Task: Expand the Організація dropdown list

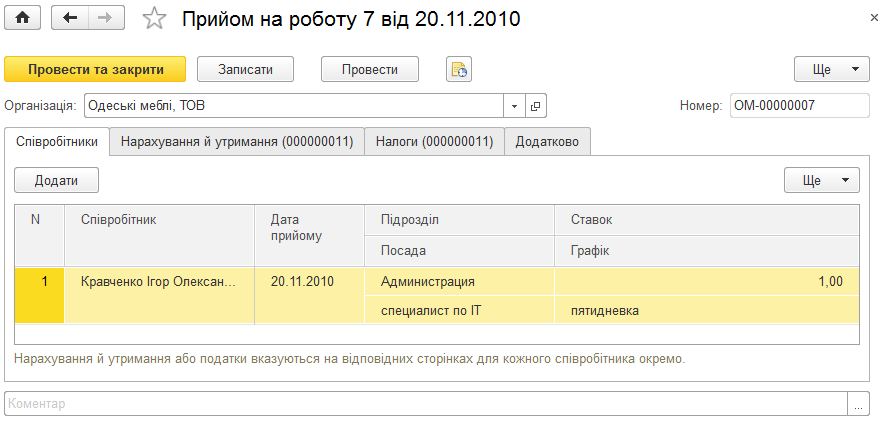Action: point(514,106)
